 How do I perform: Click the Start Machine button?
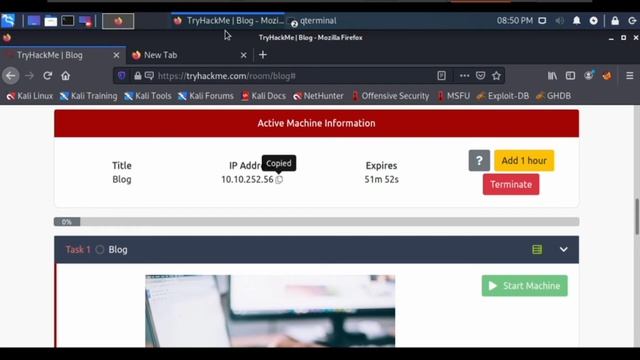tap(524, 286)
